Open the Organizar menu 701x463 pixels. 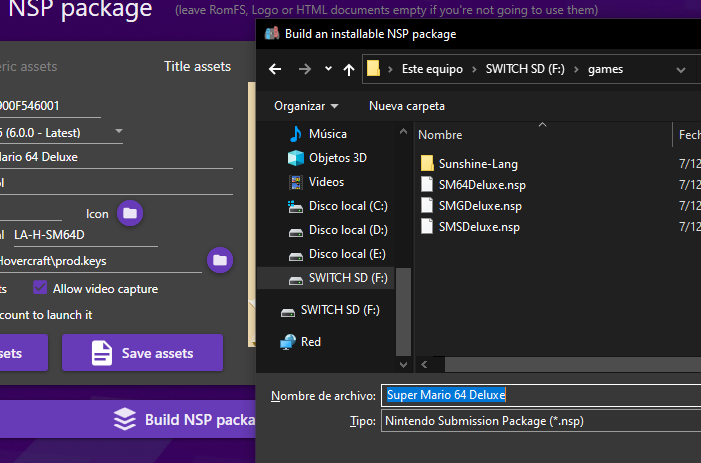(306, 106)
